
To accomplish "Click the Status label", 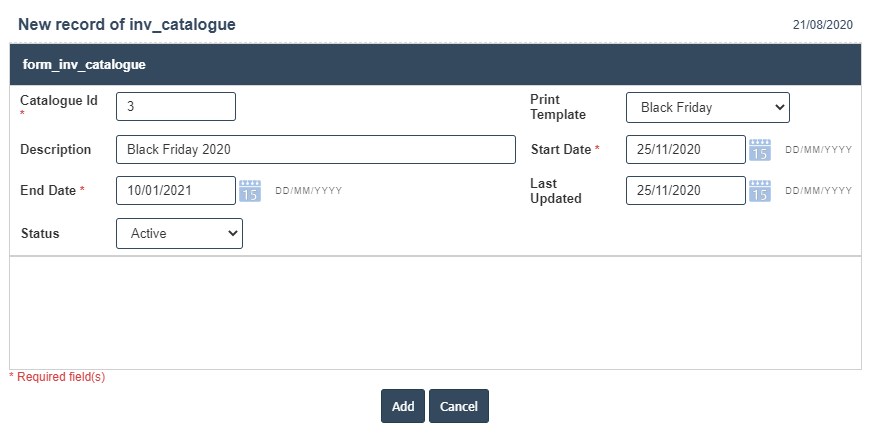I will pos(40,234).
